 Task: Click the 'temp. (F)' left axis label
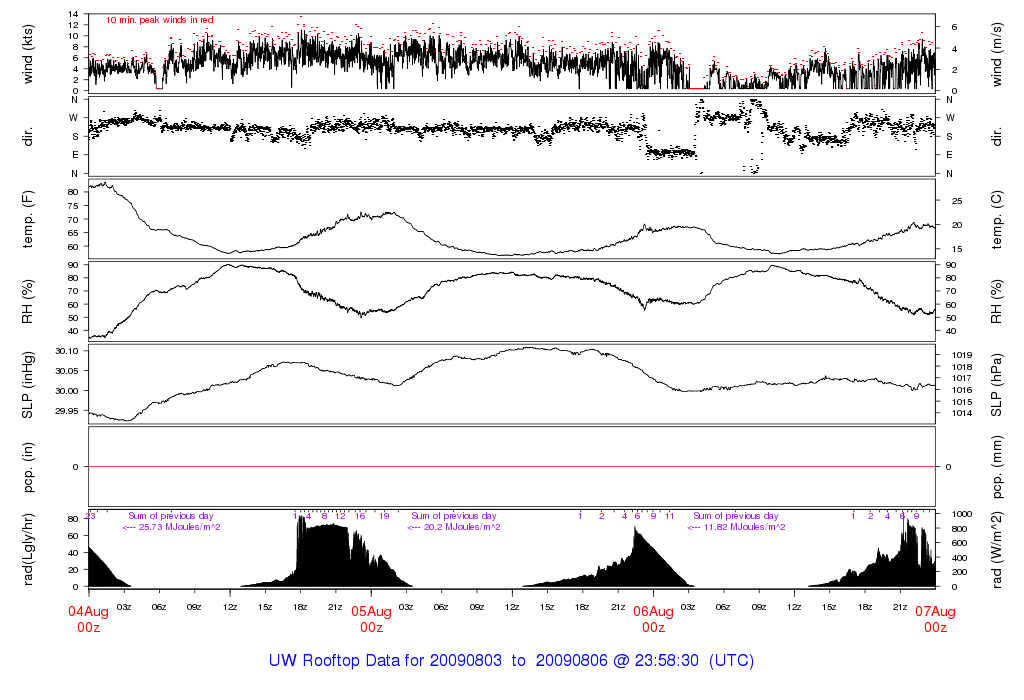point(27,219)
